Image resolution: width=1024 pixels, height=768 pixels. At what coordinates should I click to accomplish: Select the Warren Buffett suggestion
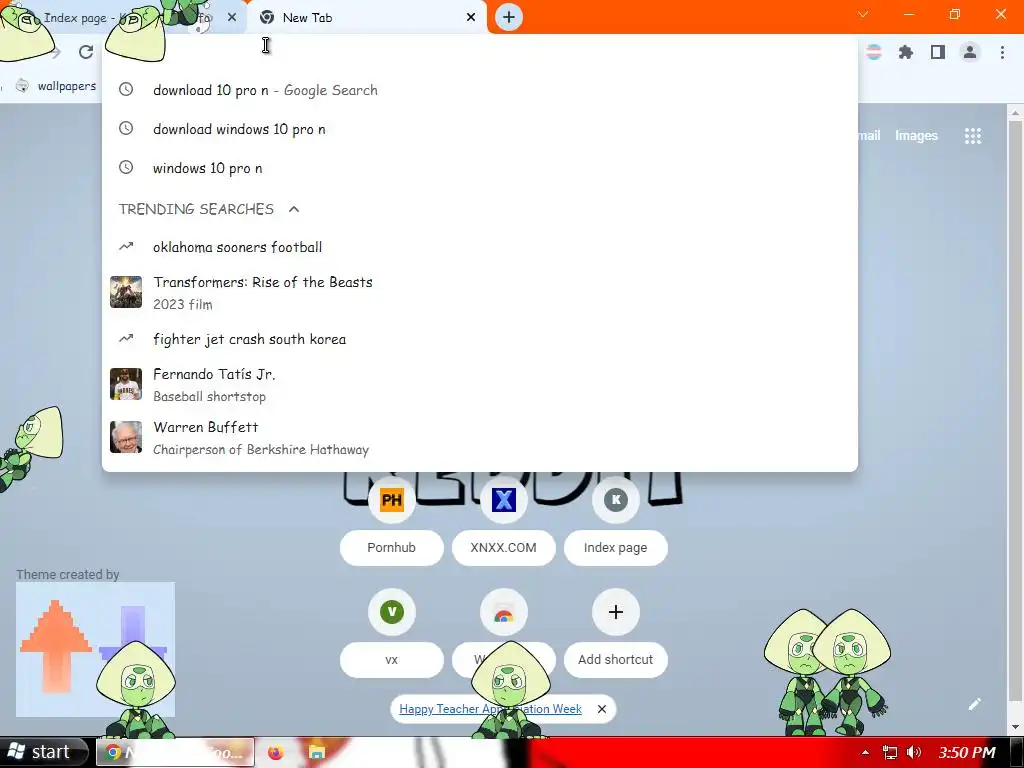pos(480,438)
